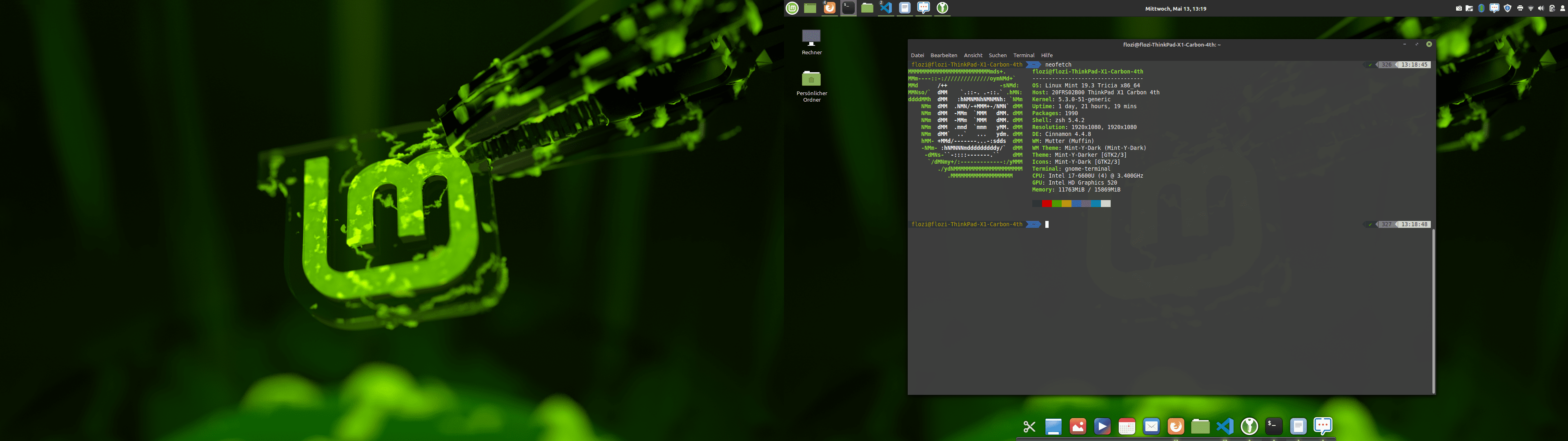Open the green folder in dock

tap(1200, 426)
